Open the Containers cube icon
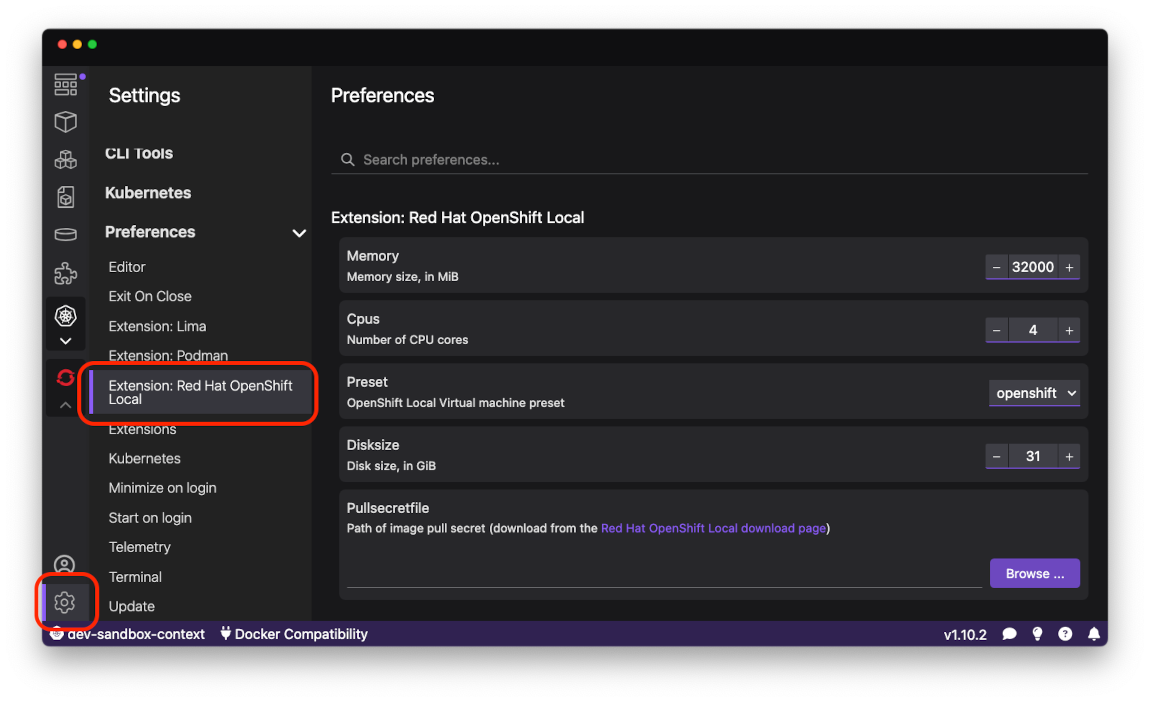The height and width of the screenshot is (702, 1150). 65,122
